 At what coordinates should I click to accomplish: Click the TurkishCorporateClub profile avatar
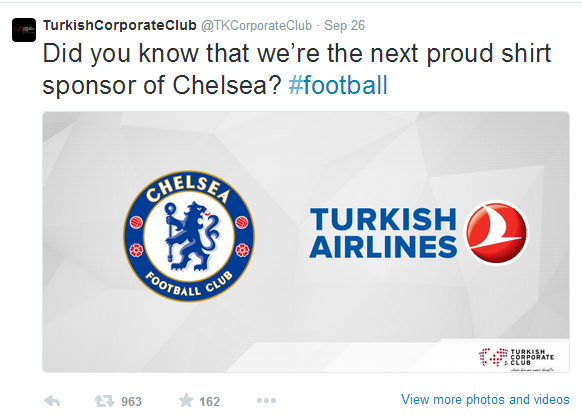click(24, 30)
